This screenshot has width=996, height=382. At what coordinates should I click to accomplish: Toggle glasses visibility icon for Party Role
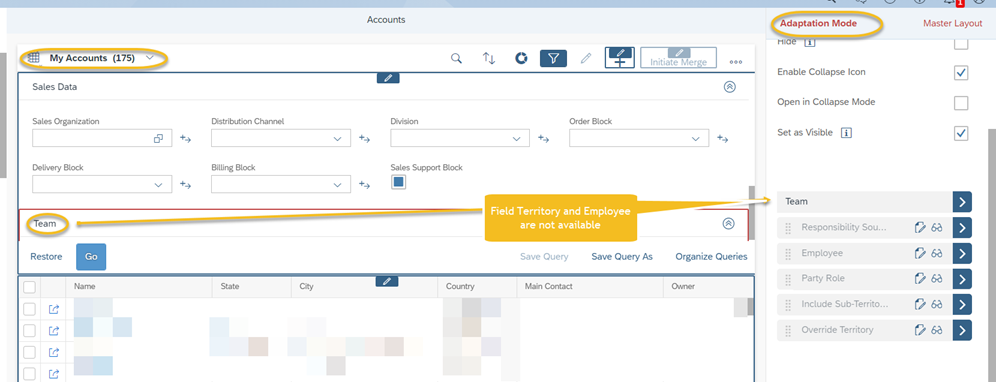tap(936, 279)
